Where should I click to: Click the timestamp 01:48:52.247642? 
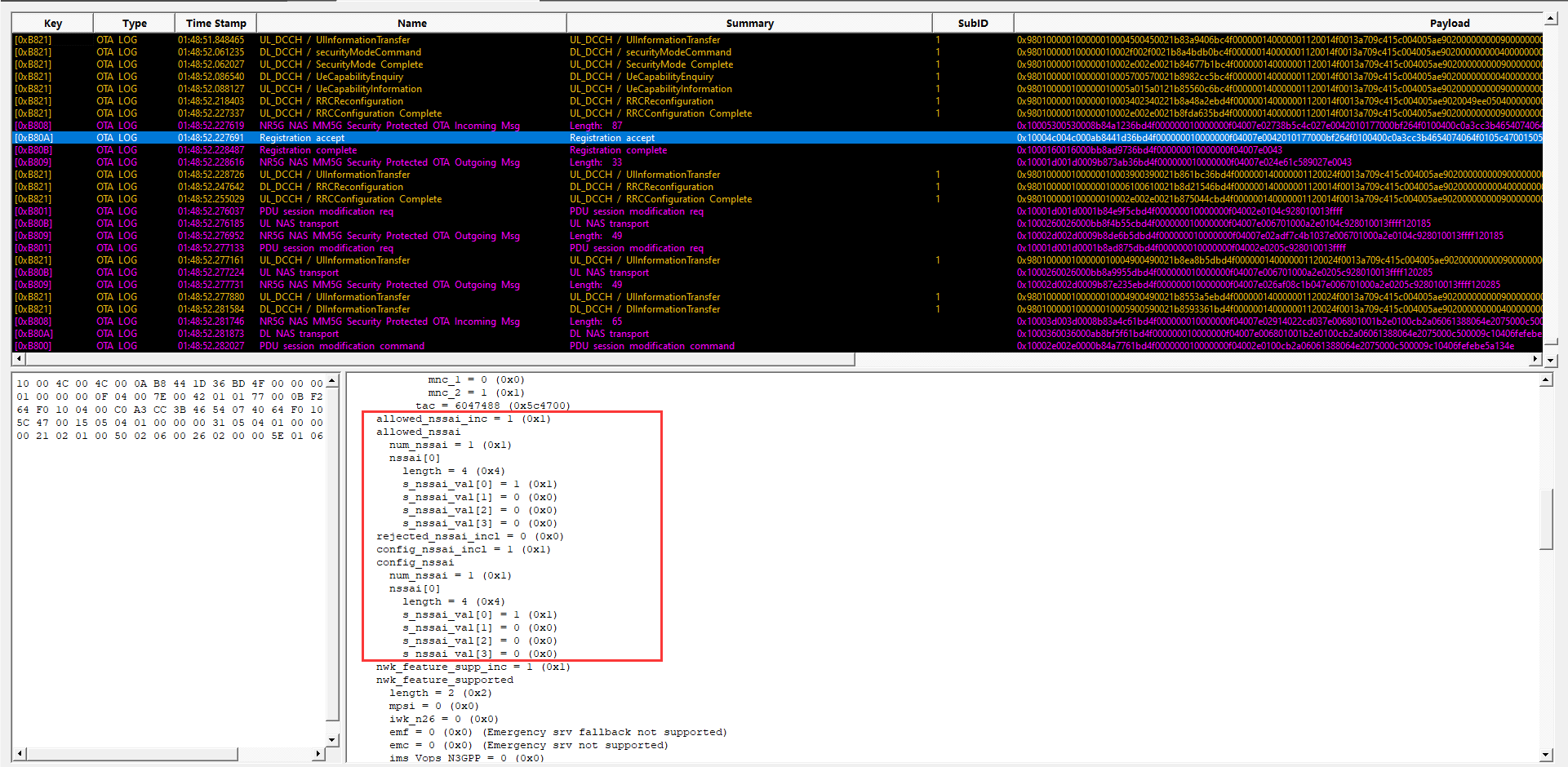pos(211,187)
